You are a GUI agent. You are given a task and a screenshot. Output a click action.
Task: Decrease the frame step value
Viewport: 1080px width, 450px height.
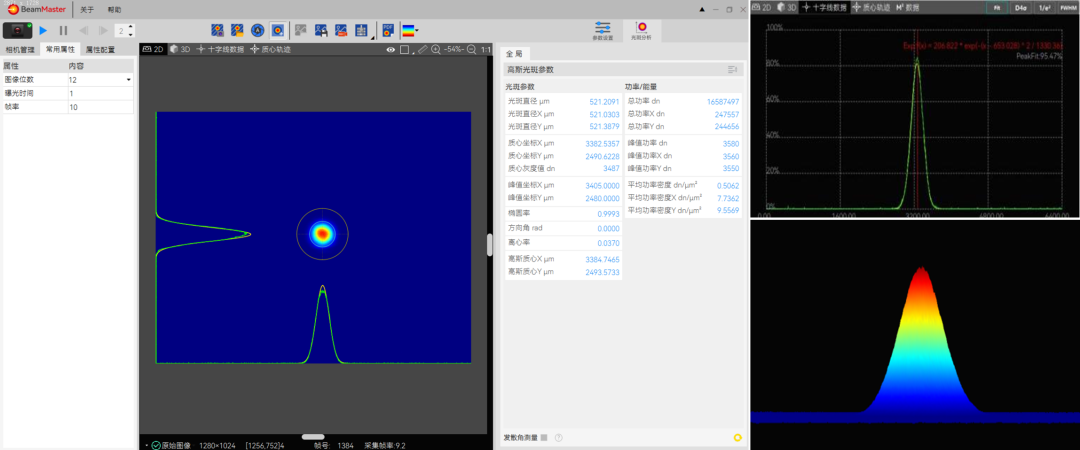click(x=131, y=34)
